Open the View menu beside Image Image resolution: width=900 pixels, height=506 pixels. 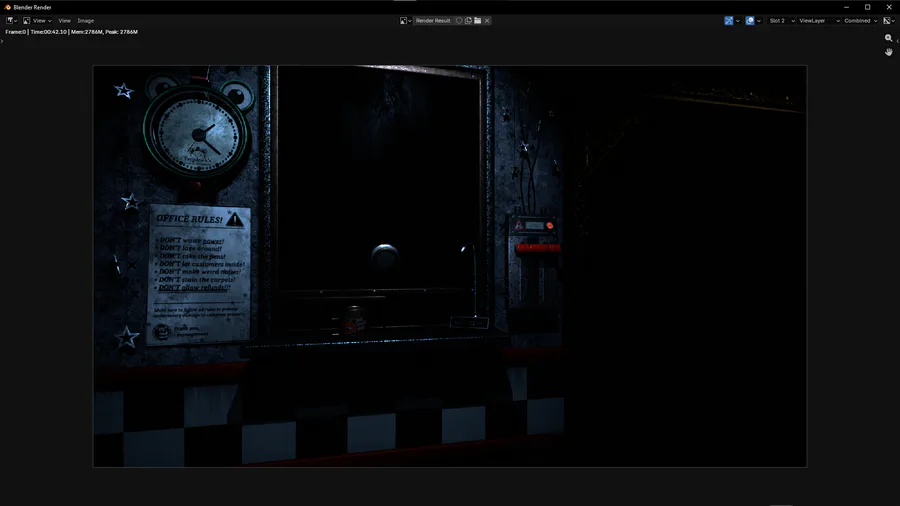pos(64,21)
